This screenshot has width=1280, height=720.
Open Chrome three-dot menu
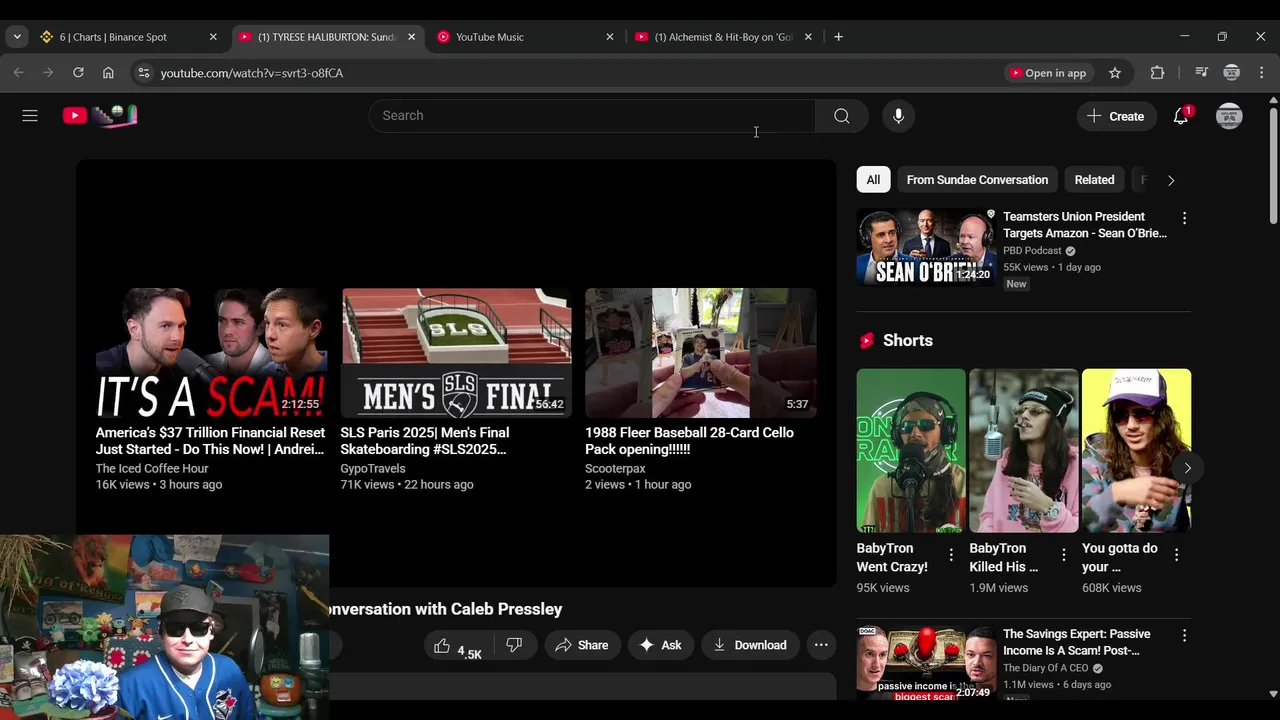click(x=1261, y=73)
